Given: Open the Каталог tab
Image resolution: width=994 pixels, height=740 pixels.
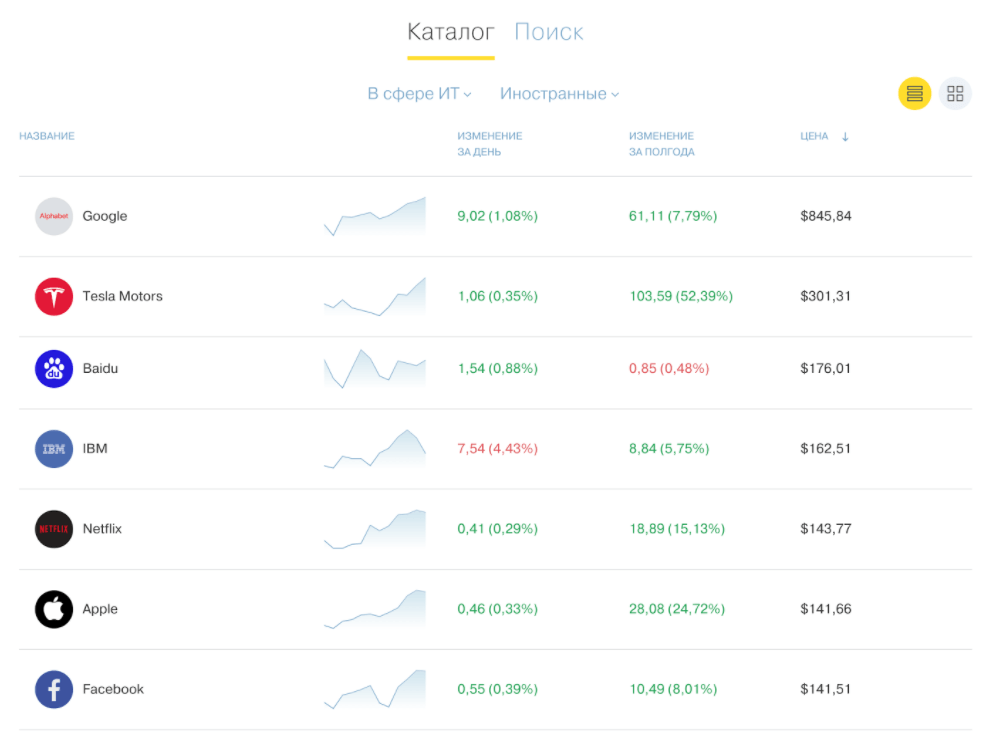Looking at the screenshot, I should click(x=450, y=32).
